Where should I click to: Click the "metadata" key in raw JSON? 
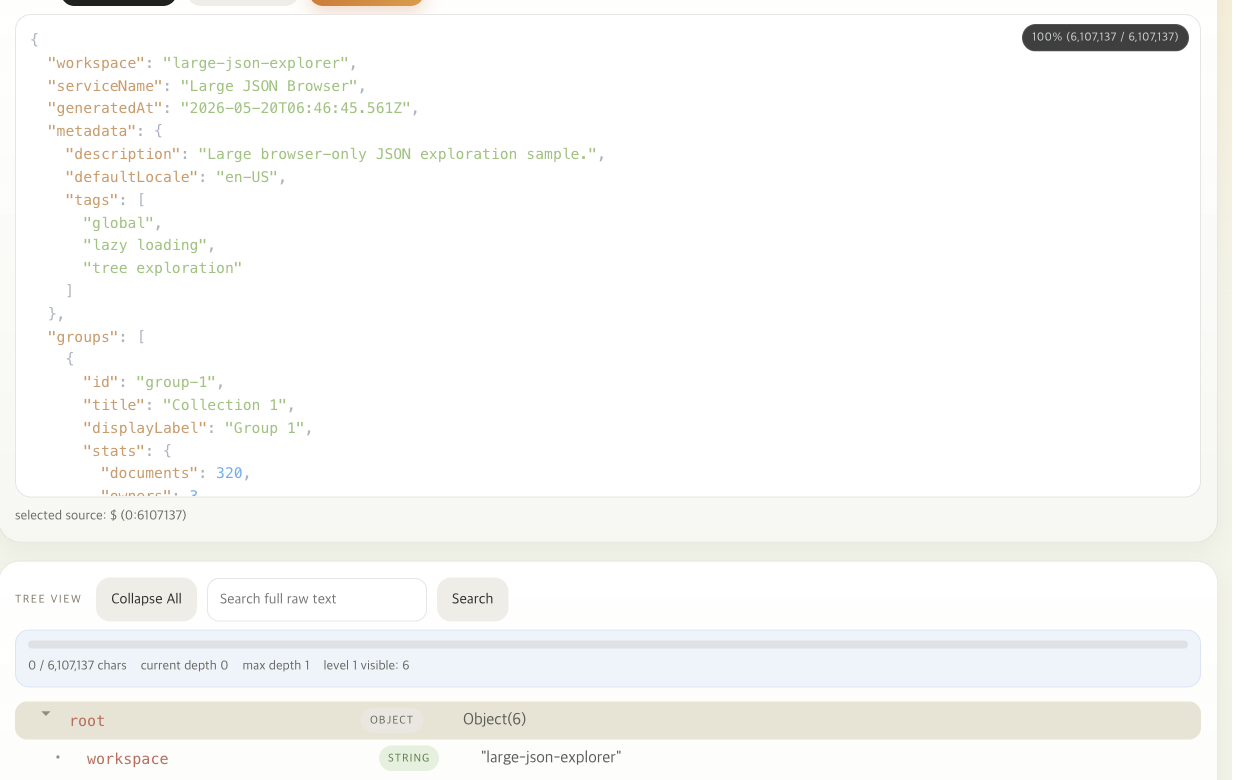(x=92, y=131)
